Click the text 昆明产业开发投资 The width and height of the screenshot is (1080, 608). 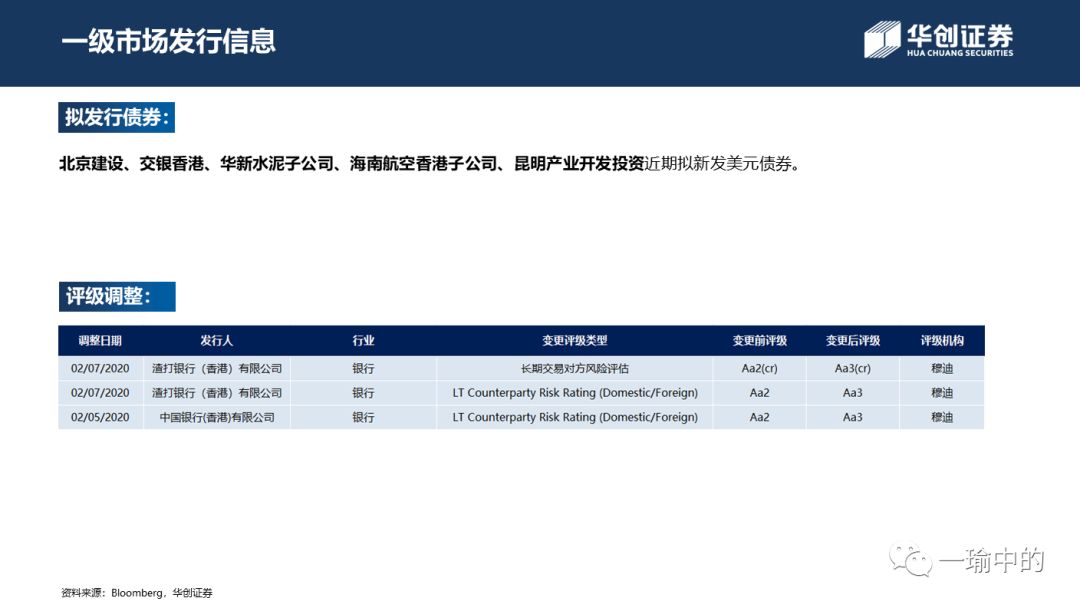pyautogui.click(x=579, y=164)
